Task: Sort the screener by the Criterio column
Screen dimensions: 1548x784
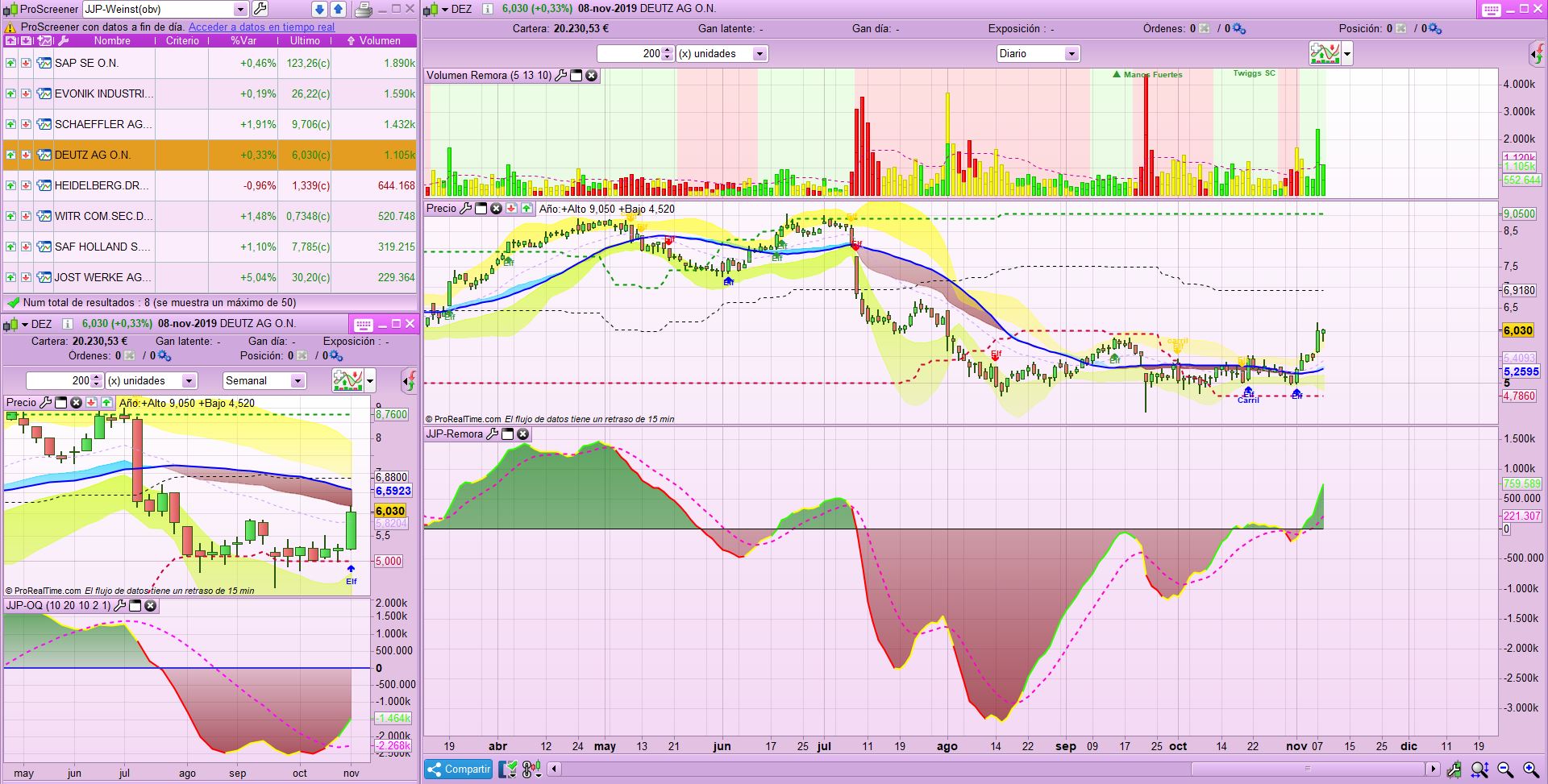Action: [182, 40]
